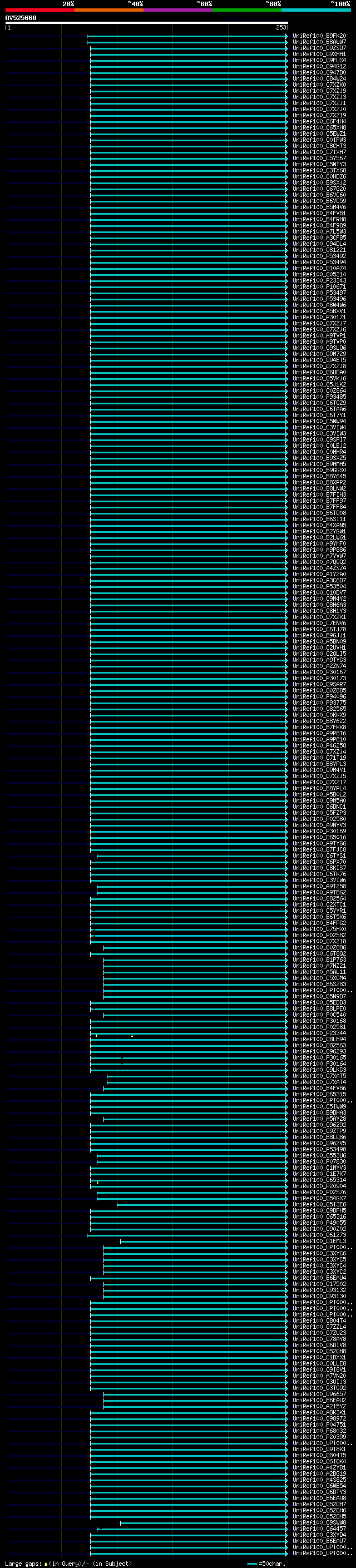
Task: Click hit label UniRef100_Q8LB94
Action: click(x=319, y=1039)
